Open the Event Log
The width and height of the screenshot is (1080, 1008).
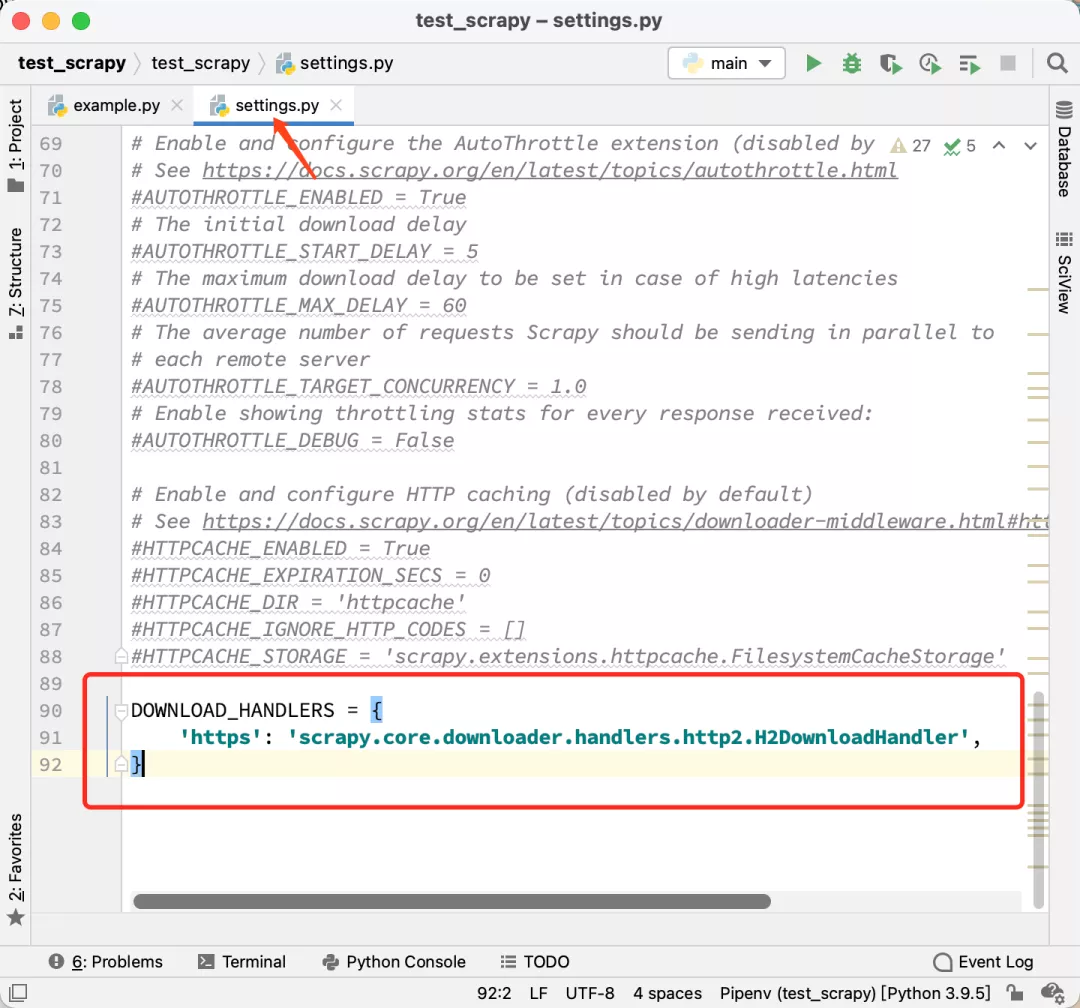[x=983, y=962]
